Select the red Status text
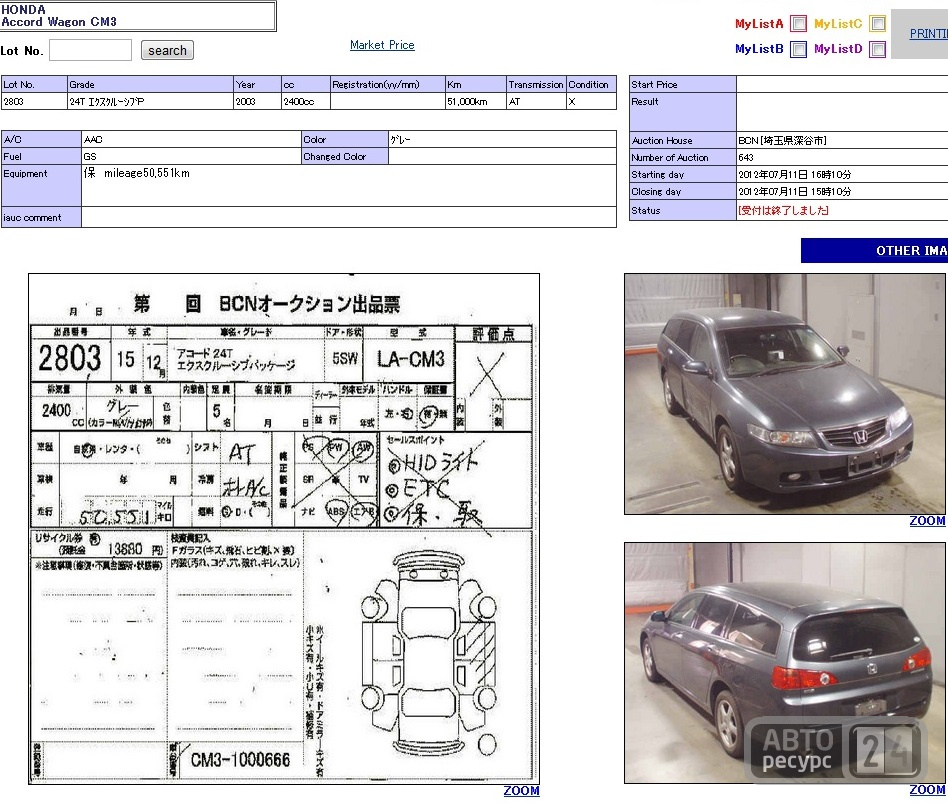The height and width of the screenshot is (805, 948). click(x=783, y=210)
